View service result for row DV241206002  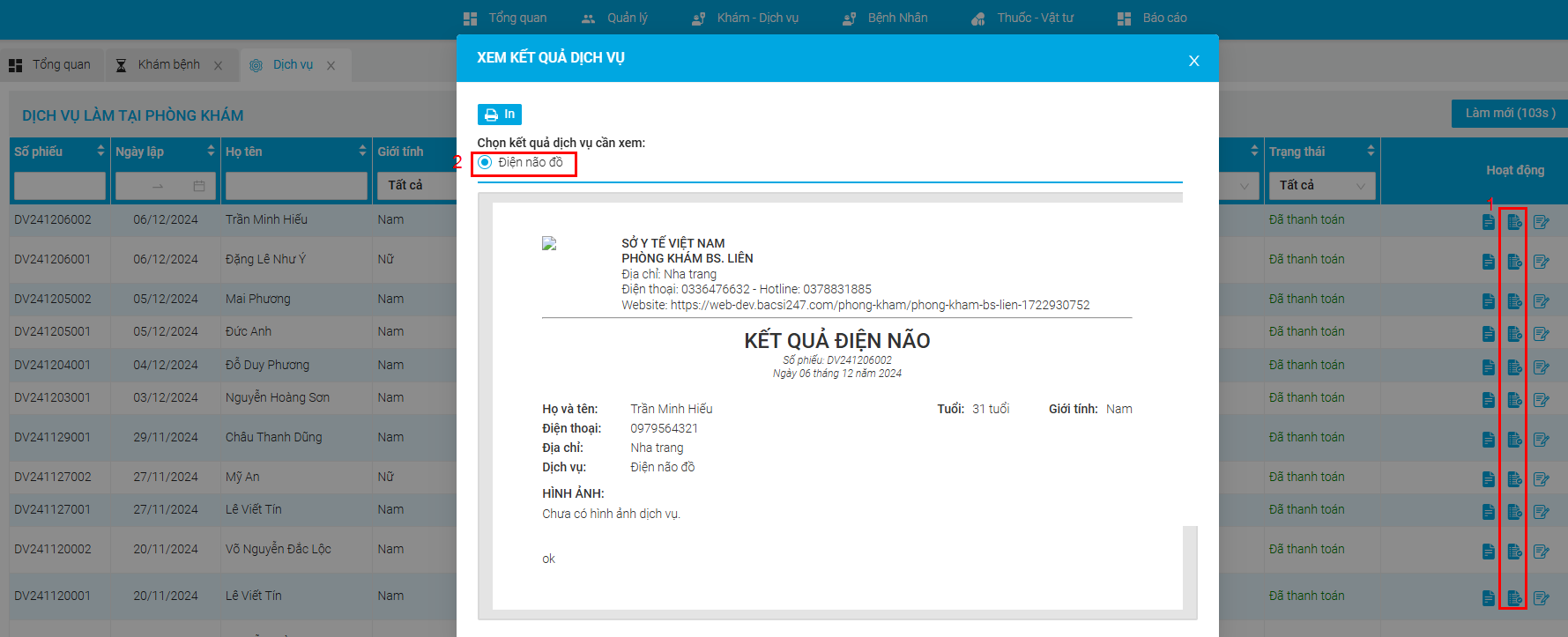1514,222
